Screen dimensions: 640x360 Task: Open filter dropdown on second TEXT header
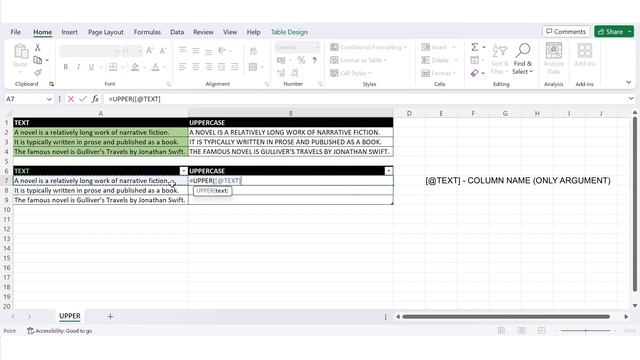[184, 171]
